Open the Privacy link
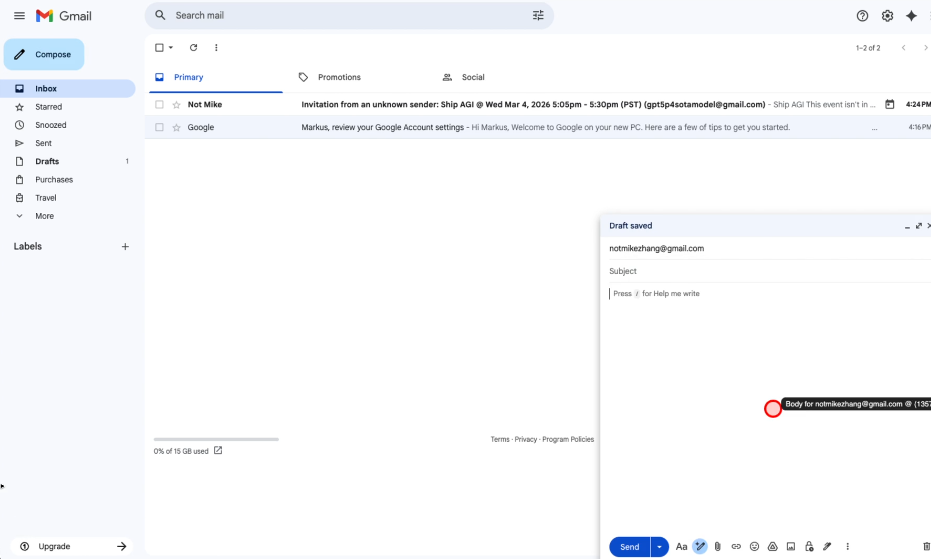This screenshot has height=559, width=931. pos(525,440)
